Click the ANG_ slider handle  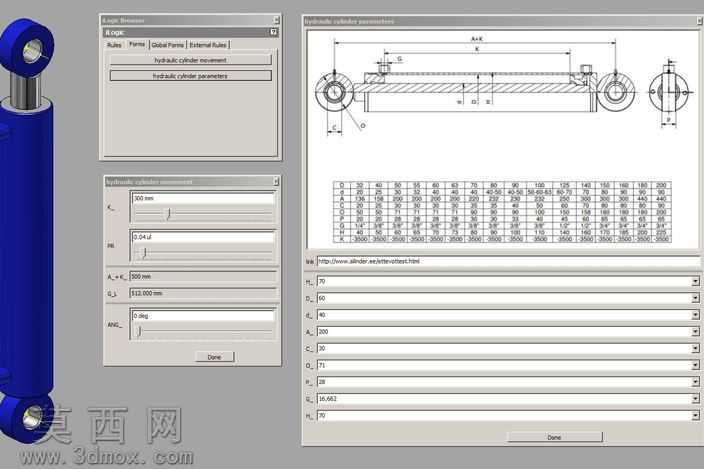pos(139,332)
